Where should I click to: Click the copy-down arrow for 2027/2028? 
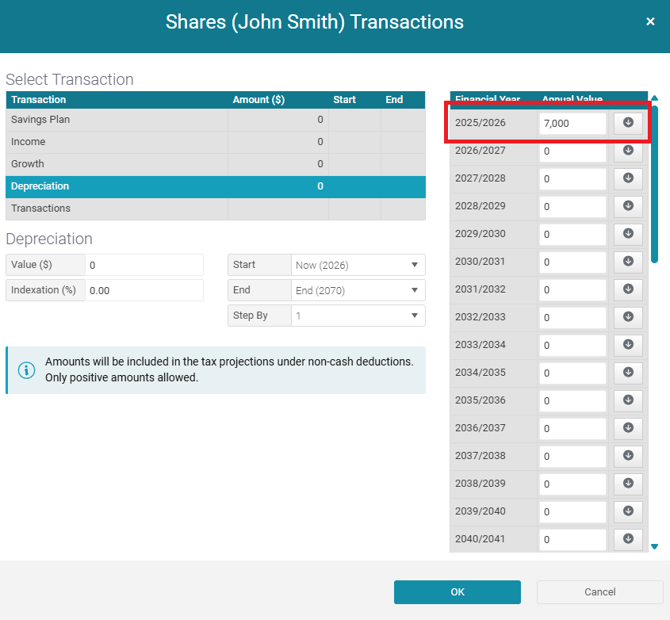coord(628,178)
